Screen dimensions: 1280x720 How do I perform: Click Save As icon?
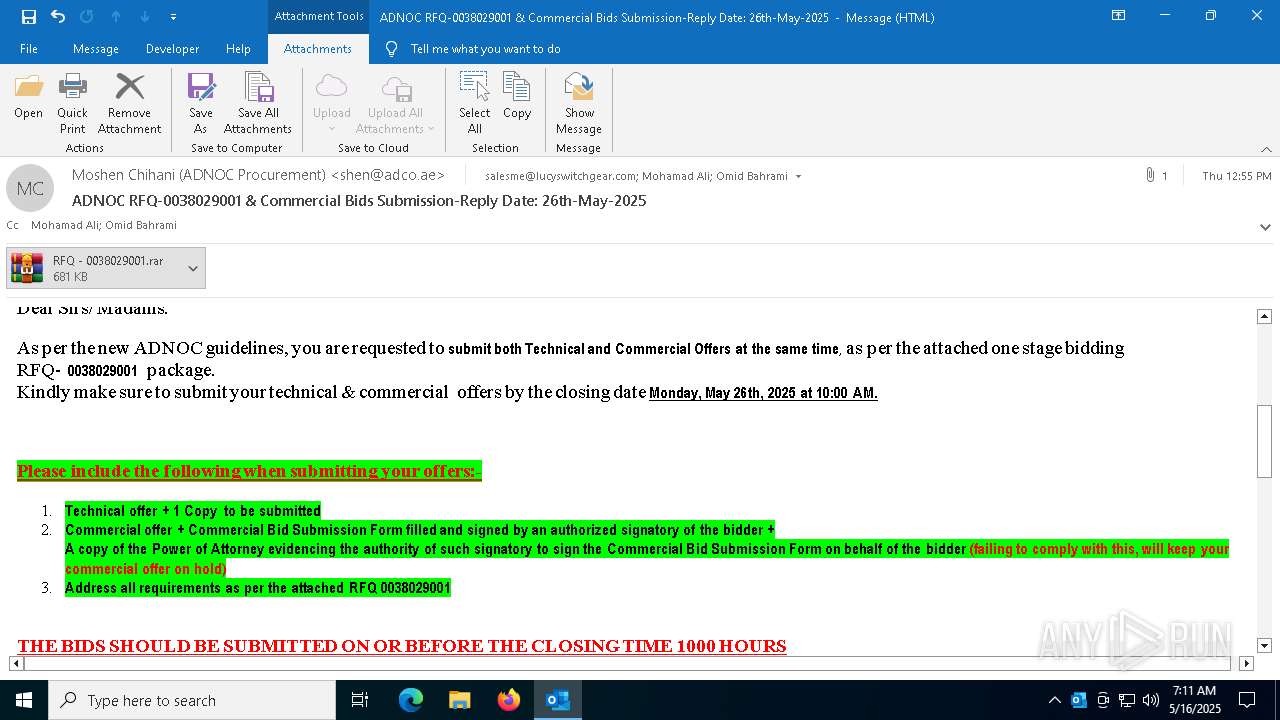point(201,103)
